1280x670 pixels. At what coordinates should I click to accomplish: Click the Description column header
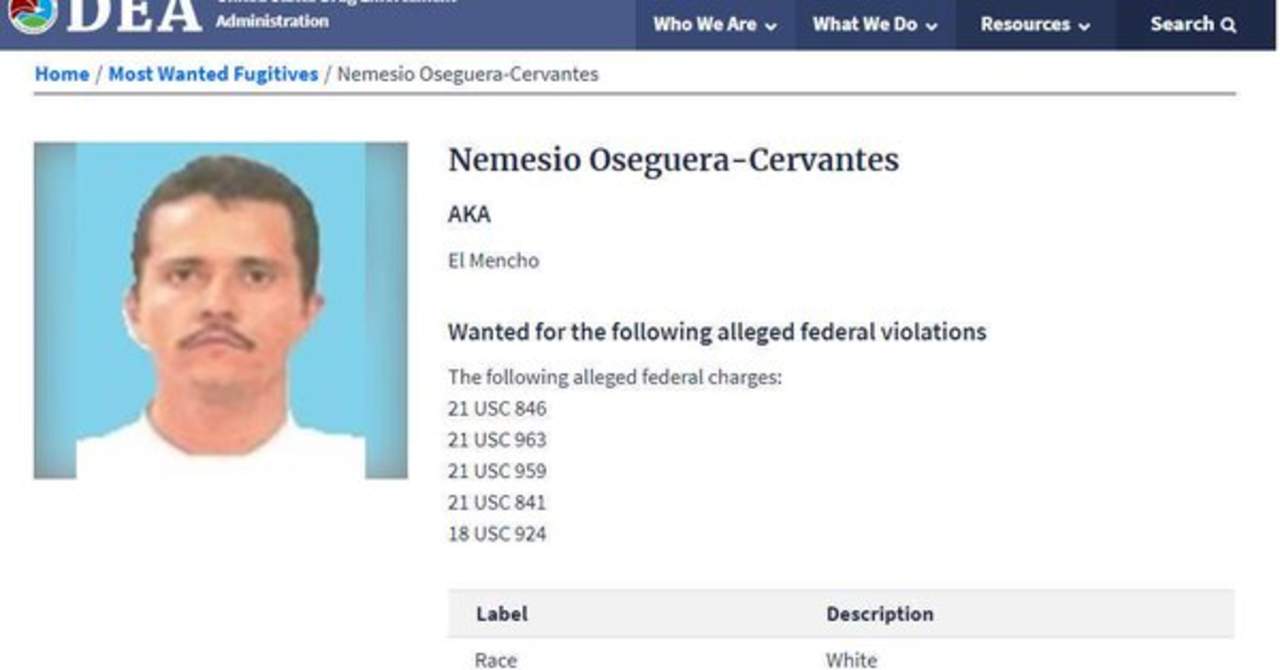[879, 614]
